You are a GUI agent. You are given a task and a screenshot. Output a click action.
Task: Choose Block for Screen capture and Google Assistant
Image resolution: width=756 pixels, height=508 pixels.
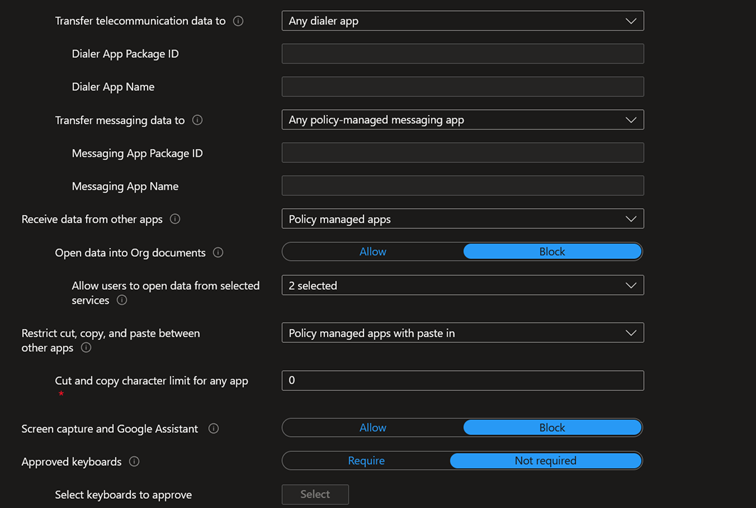pyautogui.click(x=552, y=428)
